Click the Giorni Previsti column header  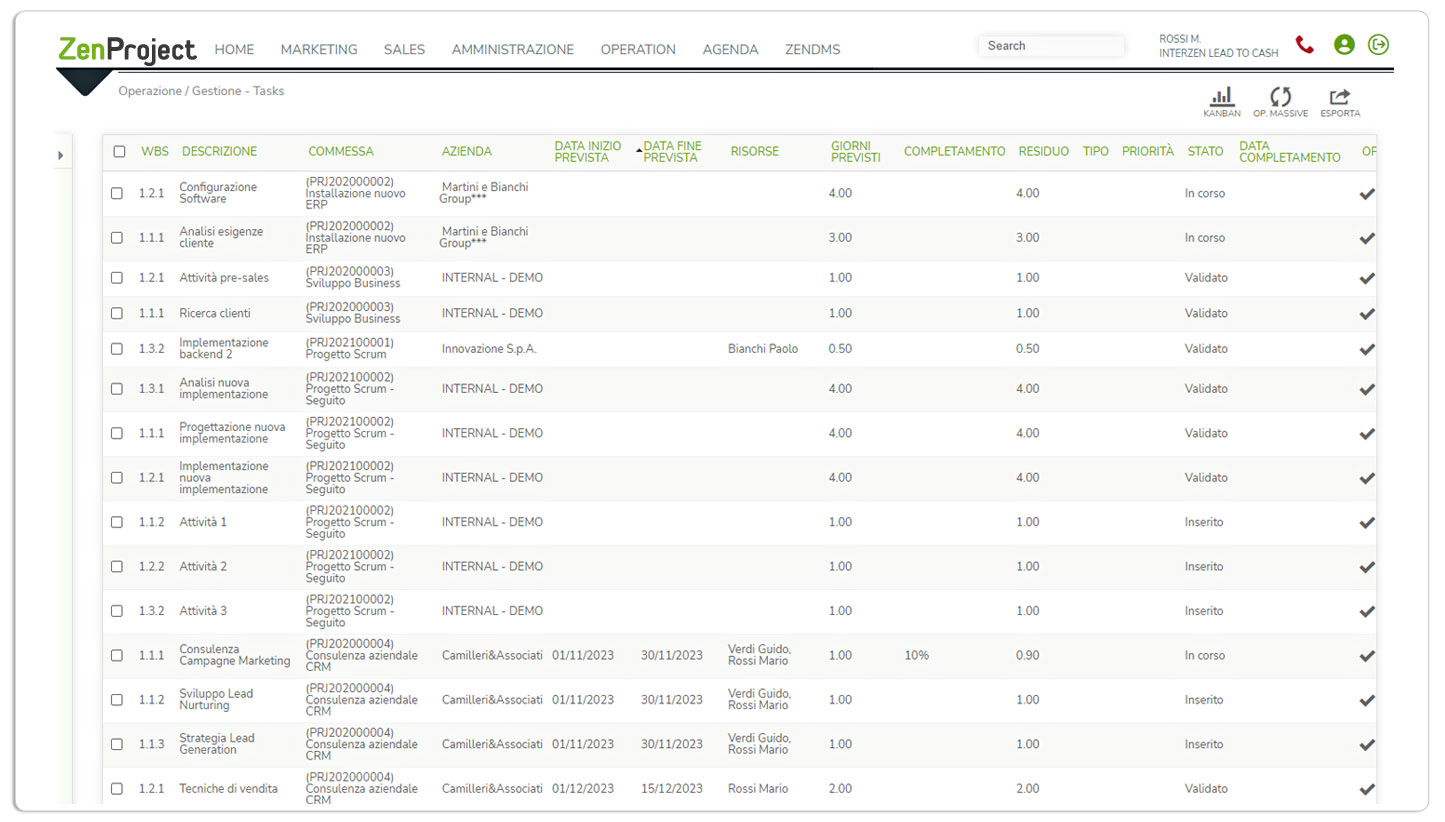855,152
